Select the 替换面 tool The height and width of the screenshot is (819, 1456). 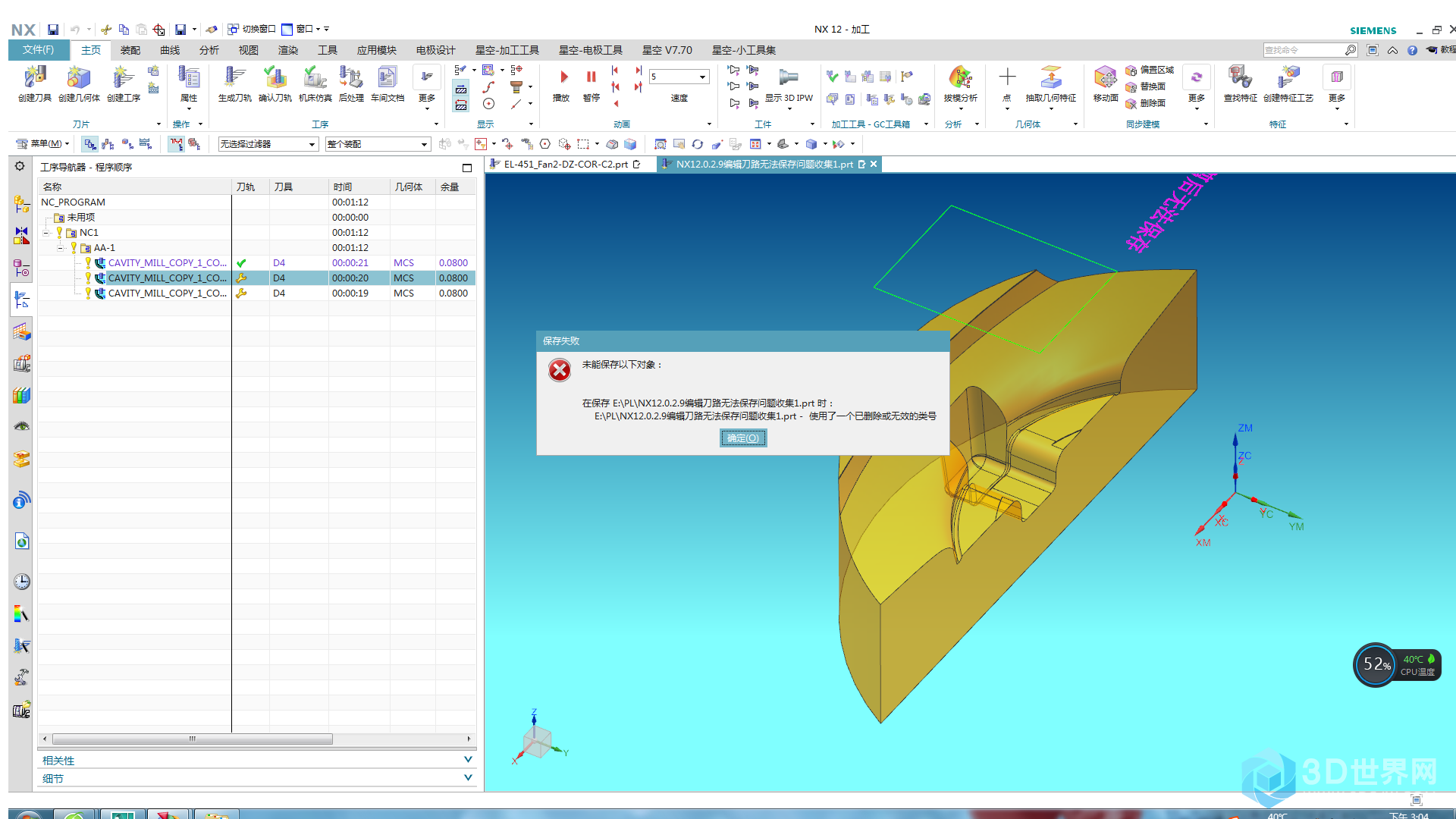pos(1145,86)
